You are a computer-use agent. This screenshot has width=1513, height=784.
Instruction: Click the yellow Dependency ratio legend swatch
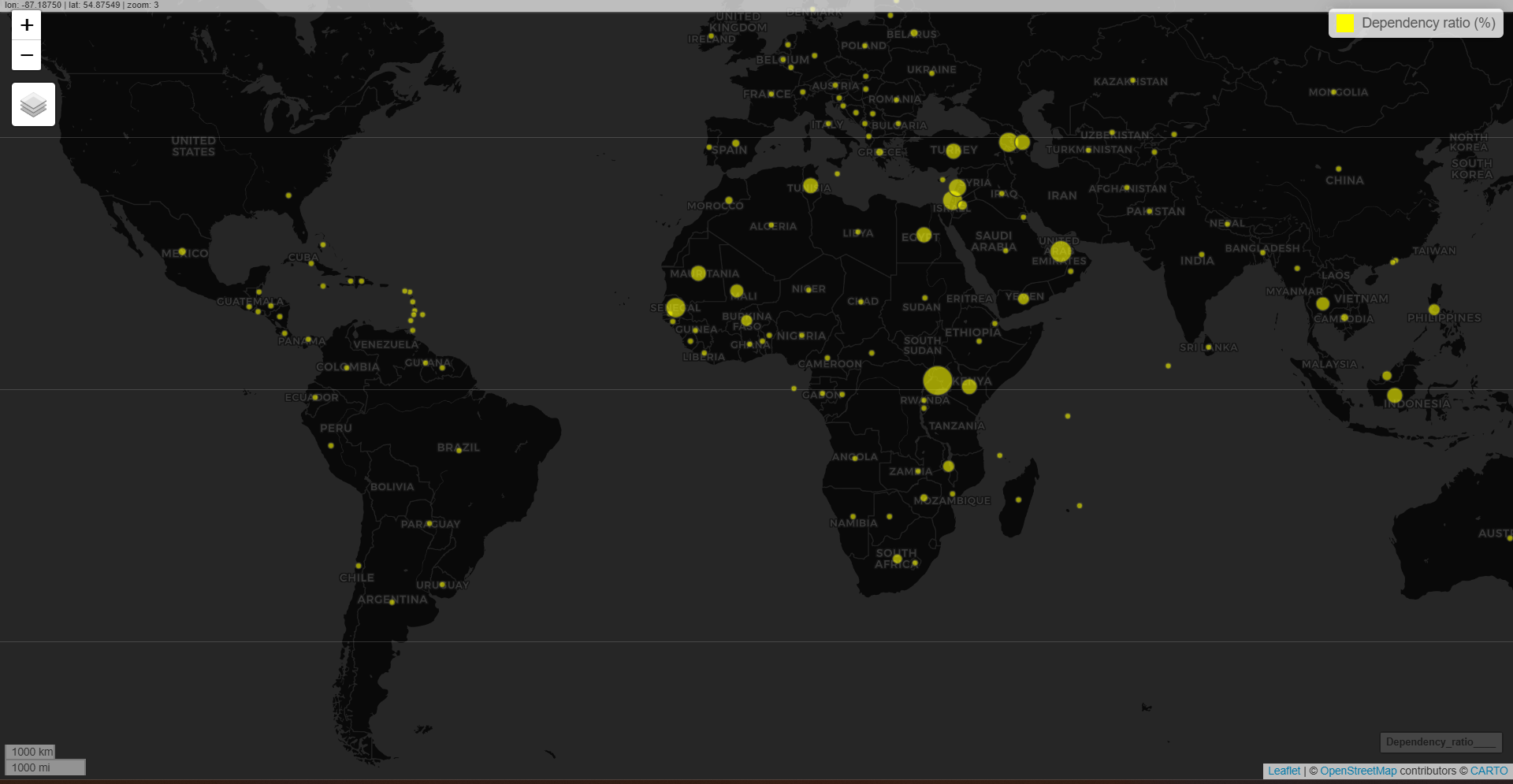tap(1344, 23)
